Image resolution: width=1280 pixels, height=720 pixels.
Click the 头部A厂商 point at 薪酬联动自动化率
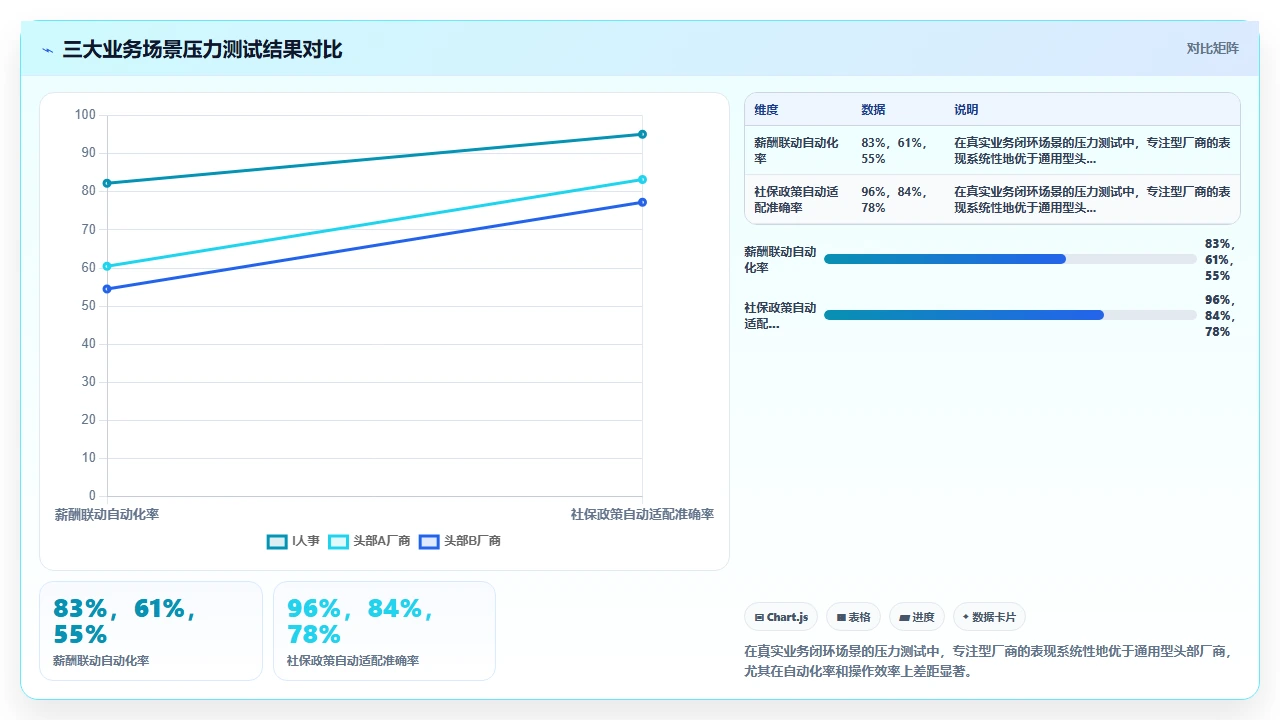[x=107, y=266]
